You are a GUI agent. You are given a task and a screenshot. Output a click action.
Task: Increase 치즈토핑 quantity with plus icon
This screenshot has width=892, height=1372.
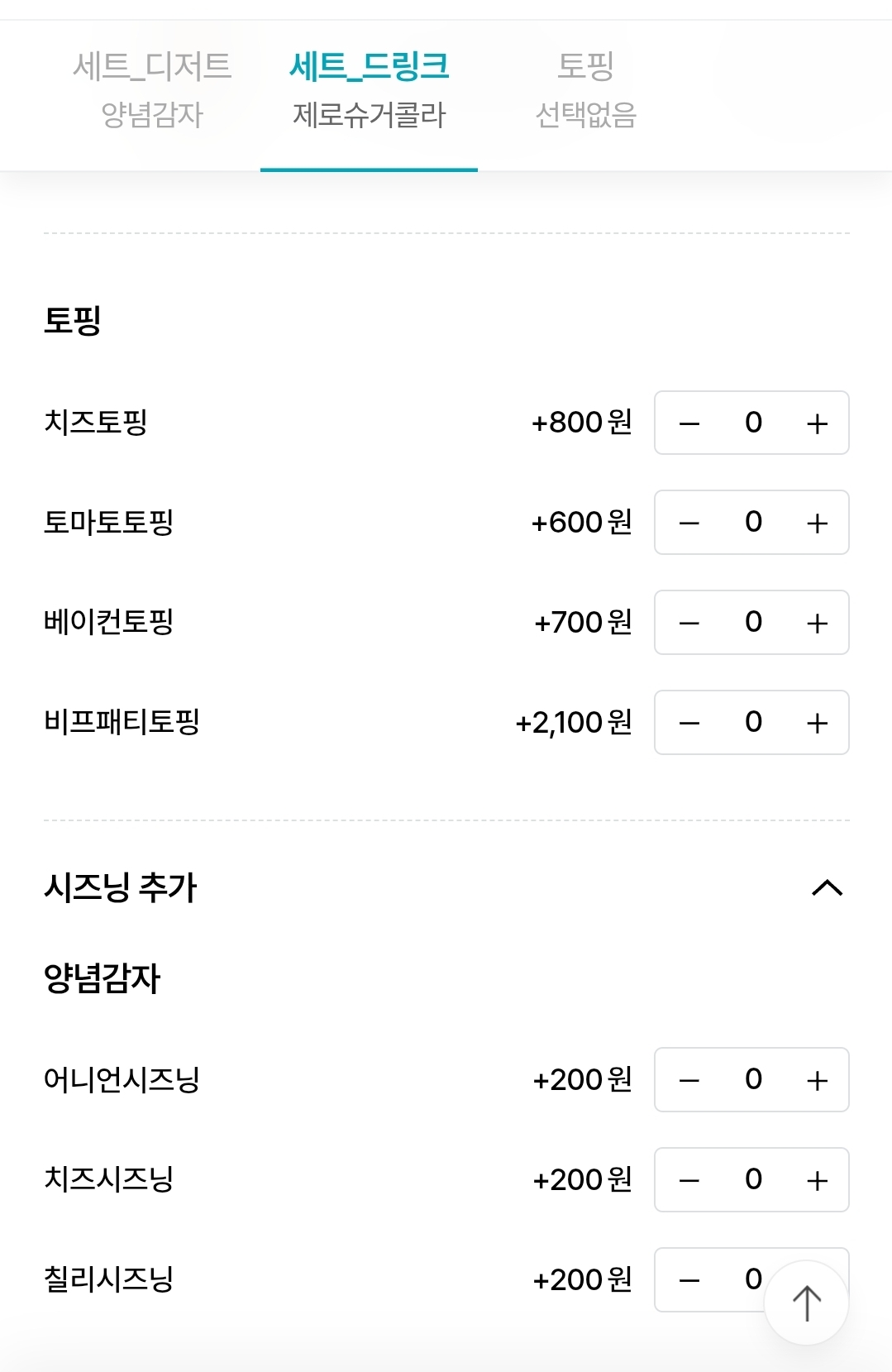pos(817,423)
